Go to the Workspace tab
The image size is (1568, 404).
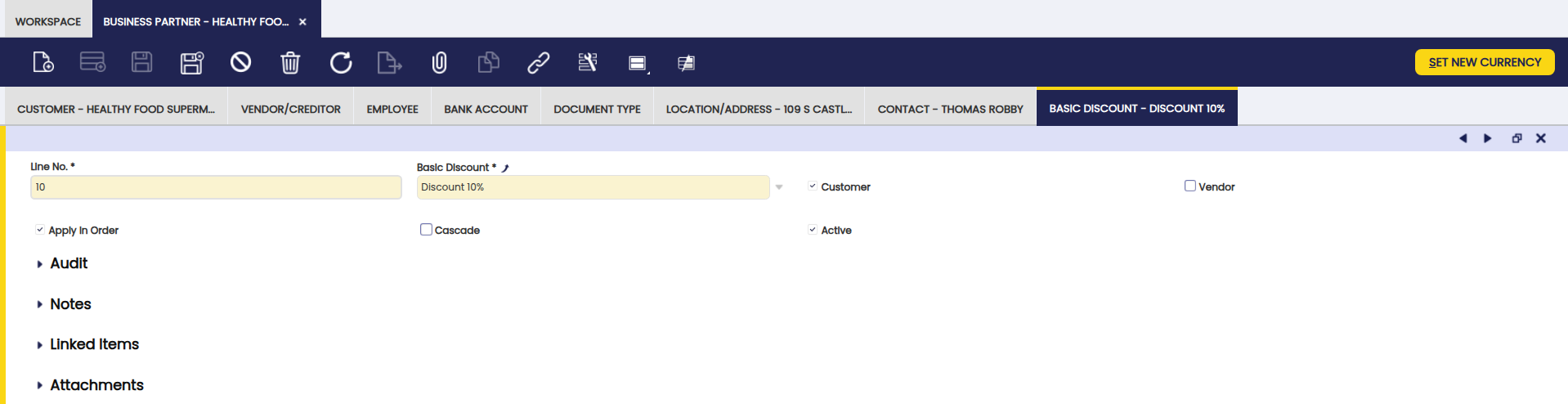(x=48, y=21)
